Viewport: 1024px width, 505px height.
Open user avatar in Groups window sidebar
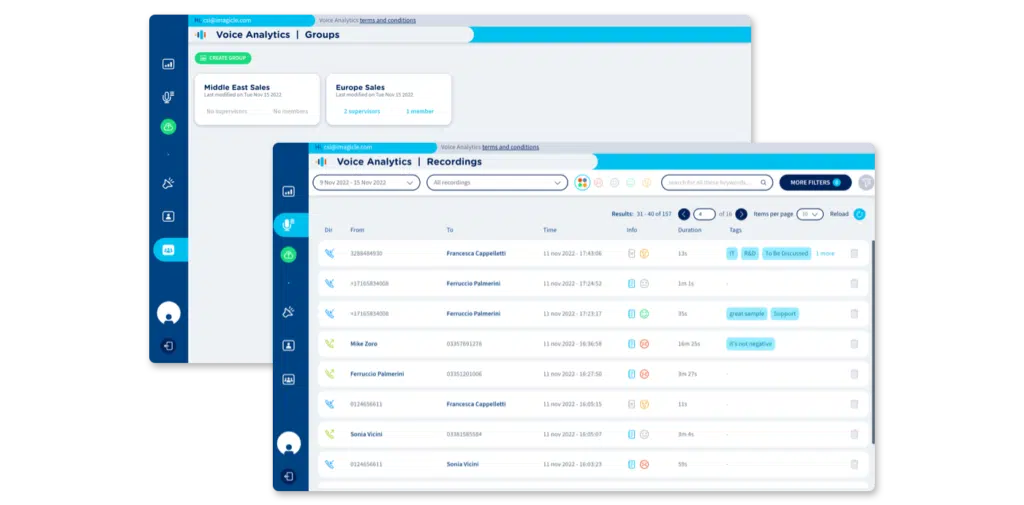(x=168, y=313)
